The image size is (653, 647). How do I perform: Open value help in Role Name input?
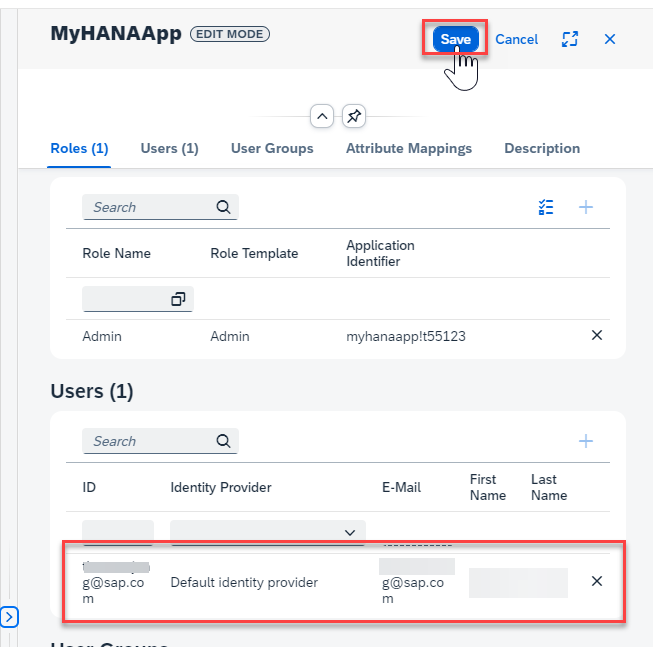click(x=178, y=299)
